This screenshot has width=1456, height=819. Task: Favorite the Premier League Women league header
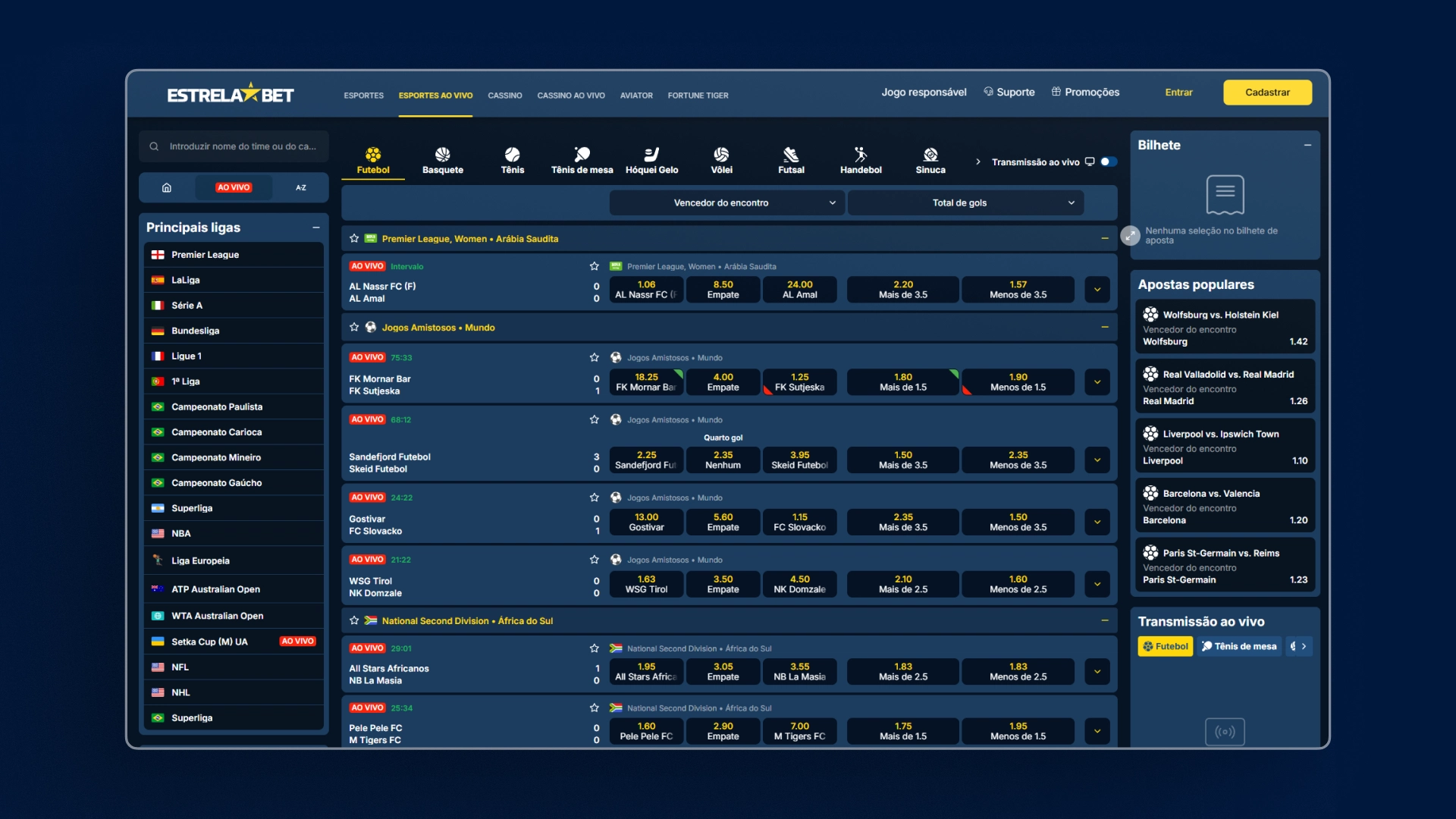tap(354, 238)
